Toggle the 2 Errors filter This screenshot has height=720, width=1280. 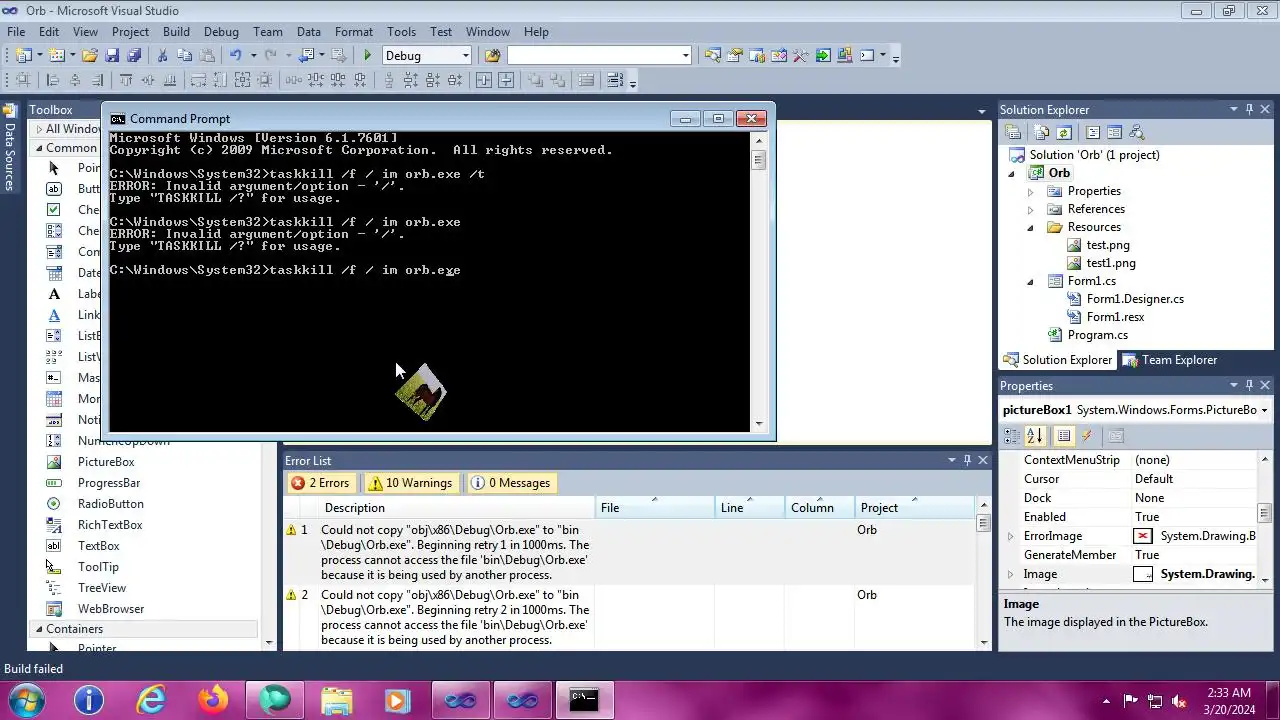tap(320, 483)
